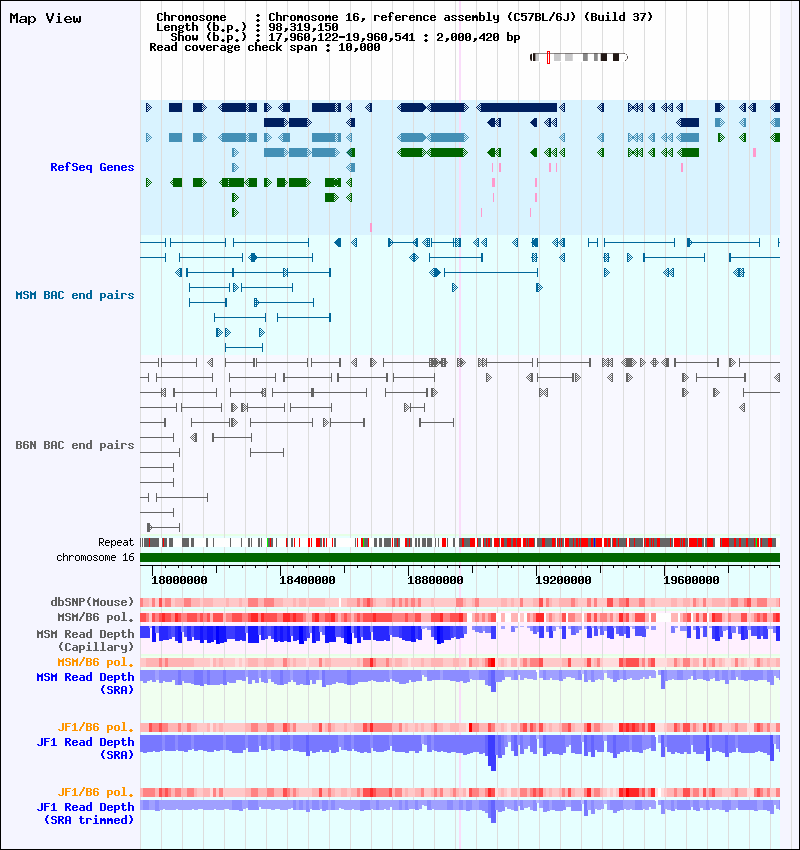
Task: Click the 18800000 ruler position
Action: point(435,580)
